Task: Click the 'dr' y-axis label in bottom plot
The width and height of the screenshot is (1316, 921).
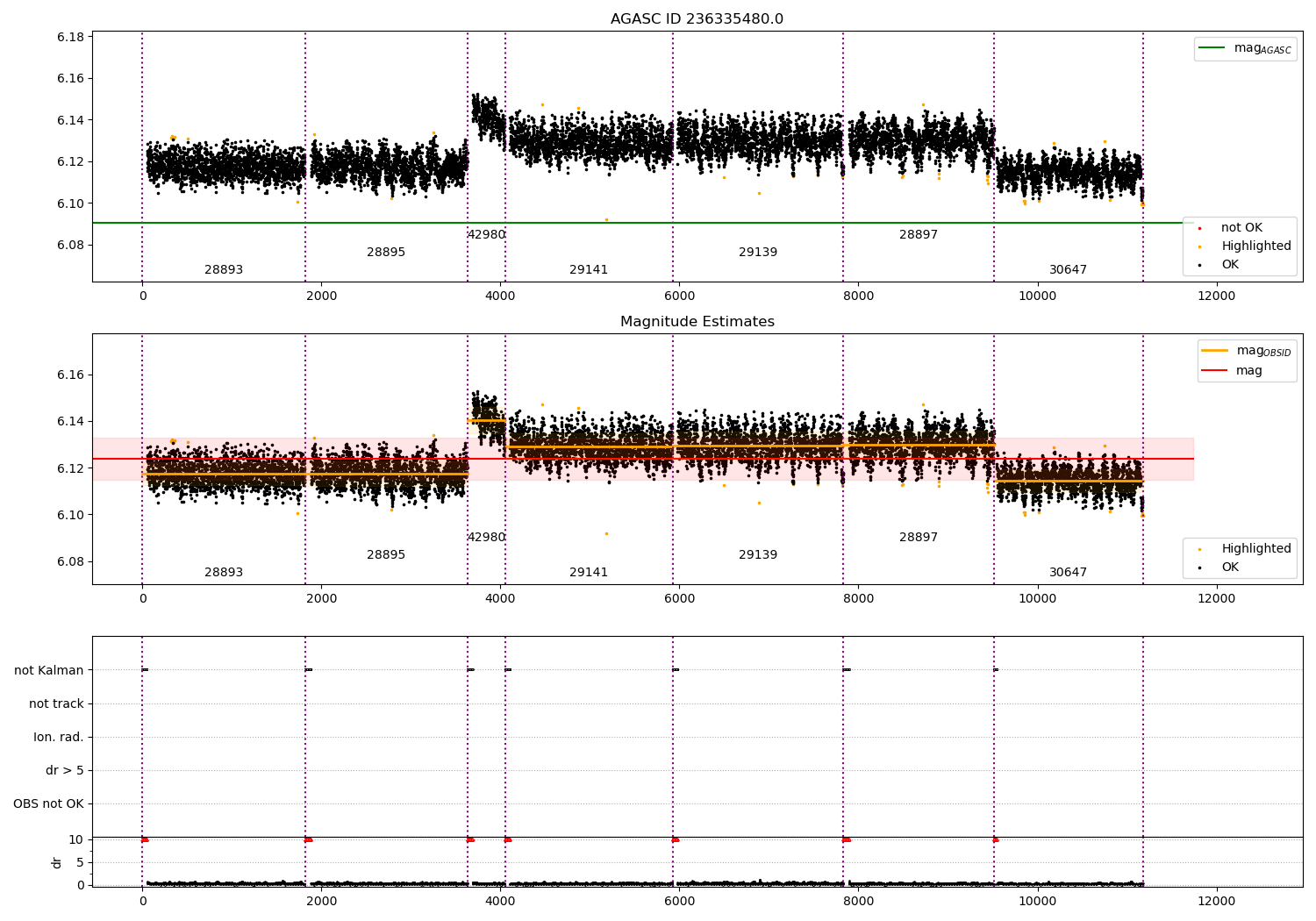Action: tap(57, 862)
